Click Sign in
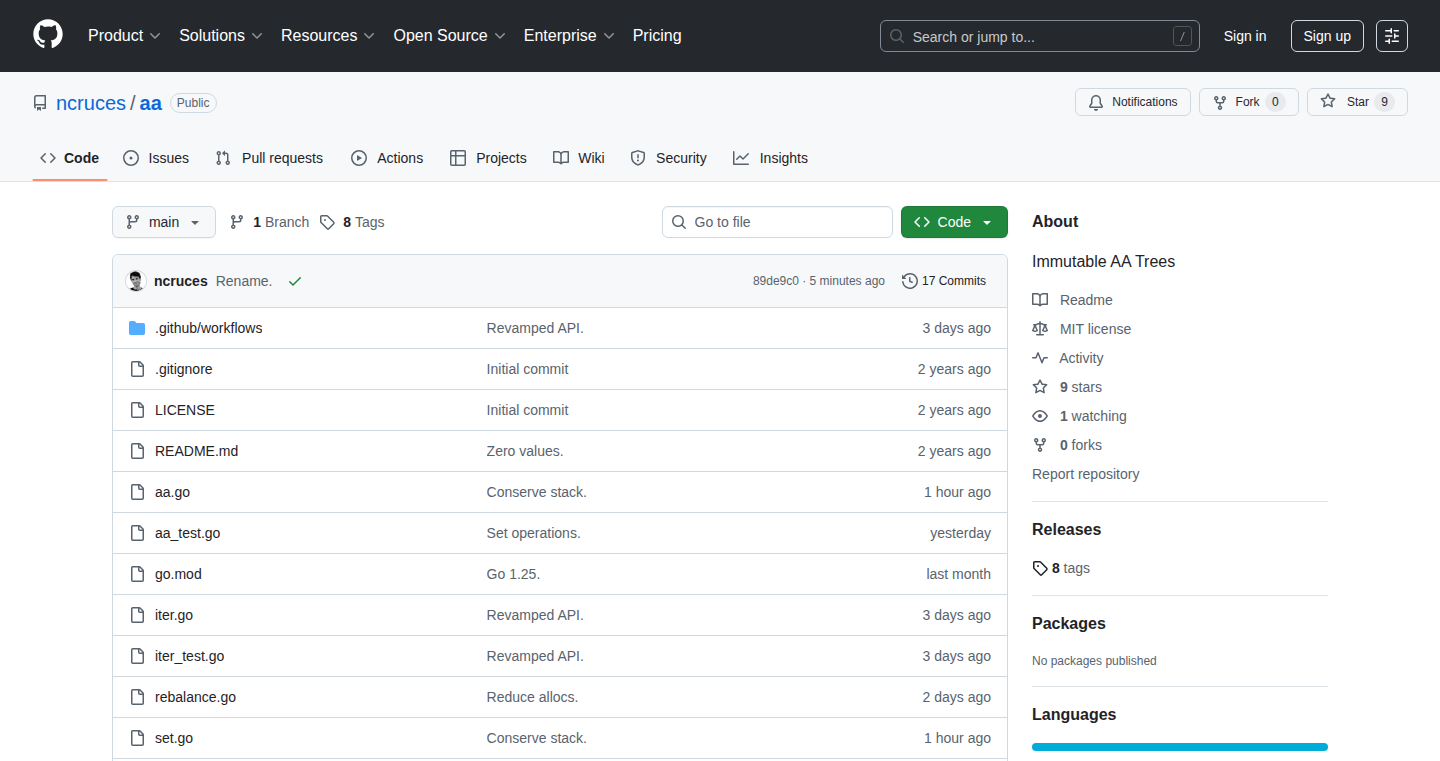The height and width of the screenshot is (761, 1440). pos(1245,36)
